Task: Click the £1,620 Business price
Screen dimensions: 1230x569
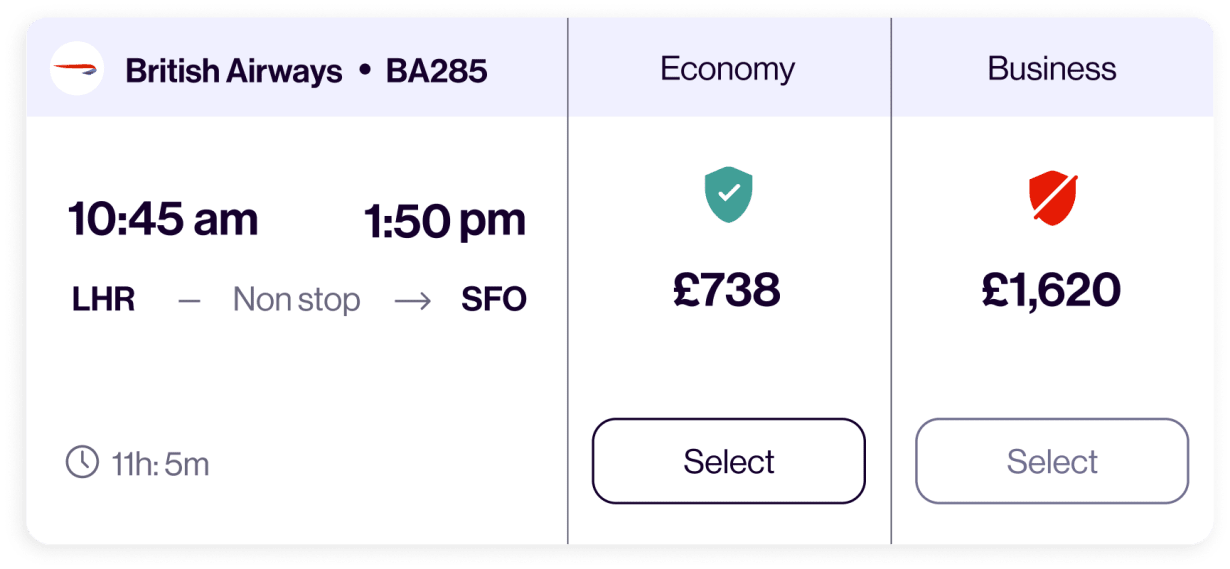Action: click(1052, 290)
